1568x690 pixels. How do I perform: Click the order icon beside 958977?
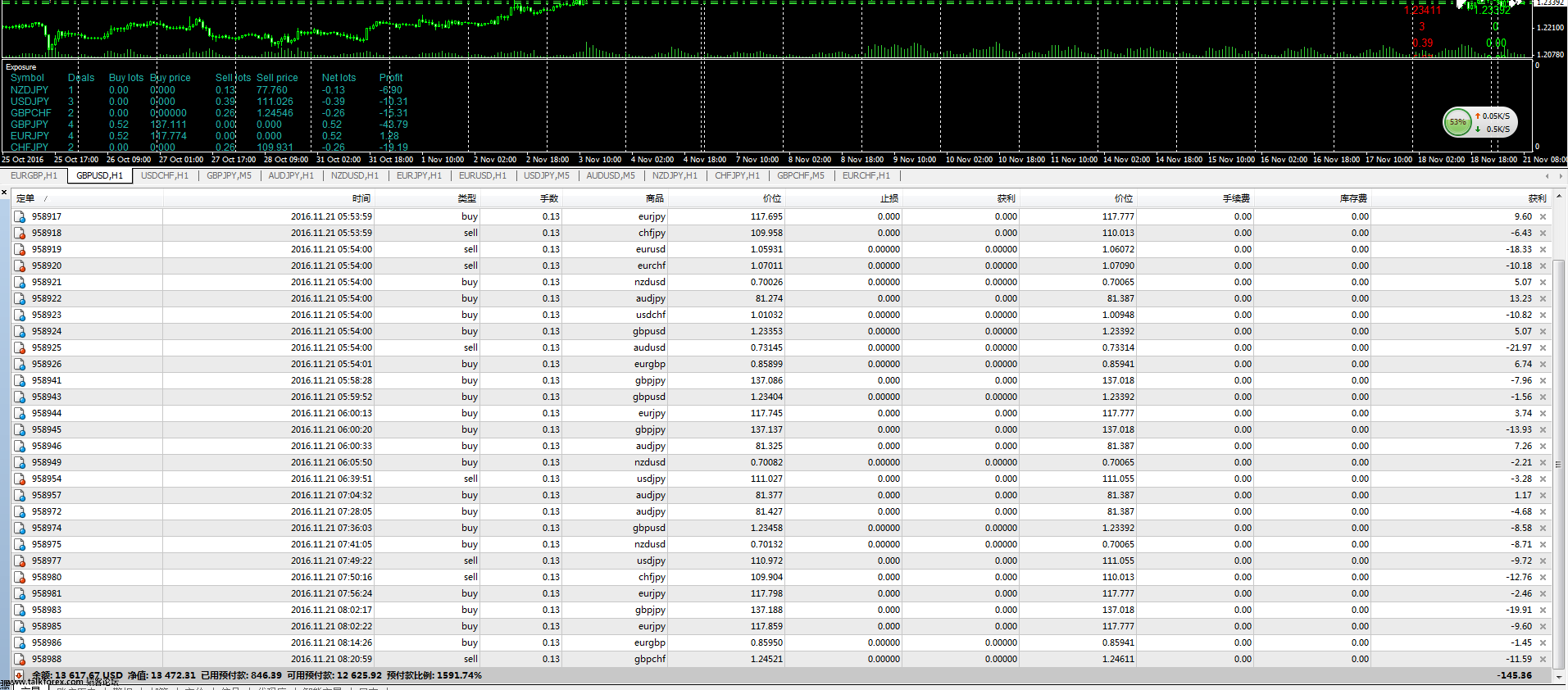point(19,561)
